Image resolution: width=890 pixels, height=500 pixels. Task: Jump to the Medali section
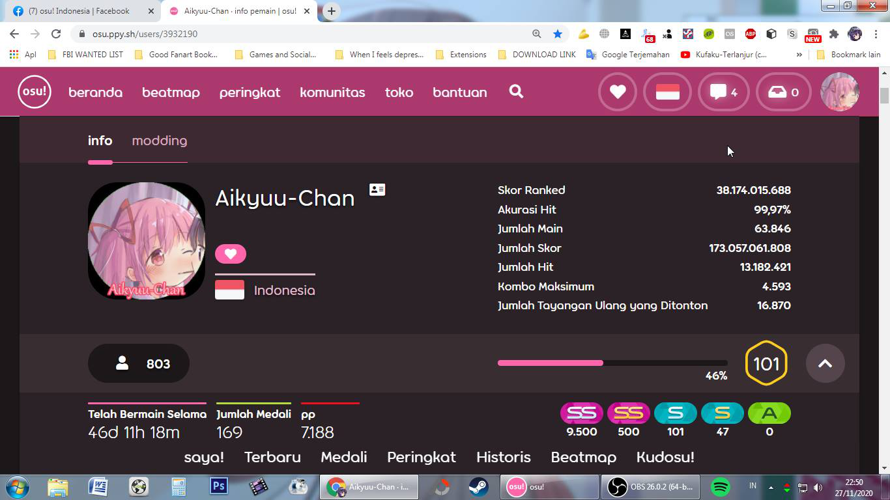pyautogui.click(x=344, y=457)
